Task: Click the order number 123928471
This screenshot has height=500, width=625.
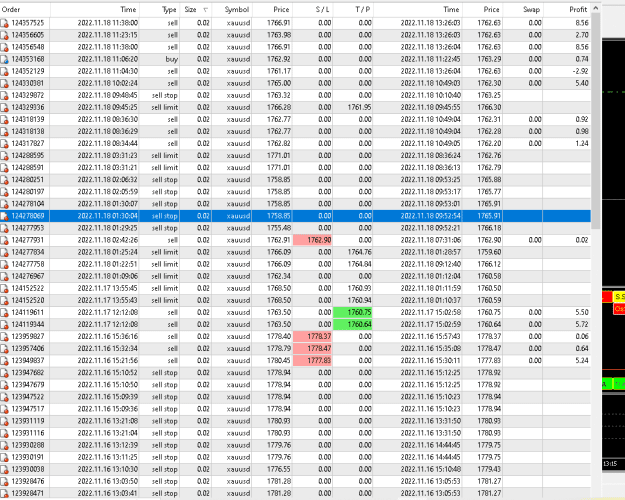Action: (28, 493)
